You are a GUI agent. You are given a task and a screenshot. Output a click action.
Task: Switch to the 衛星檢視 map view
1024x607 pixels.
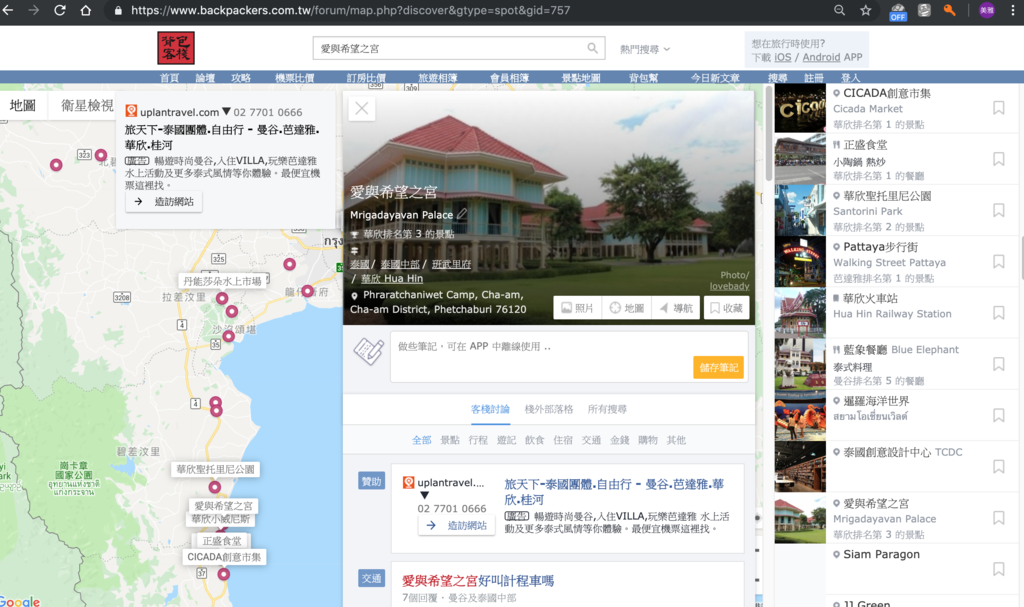(x=87, y=105)
